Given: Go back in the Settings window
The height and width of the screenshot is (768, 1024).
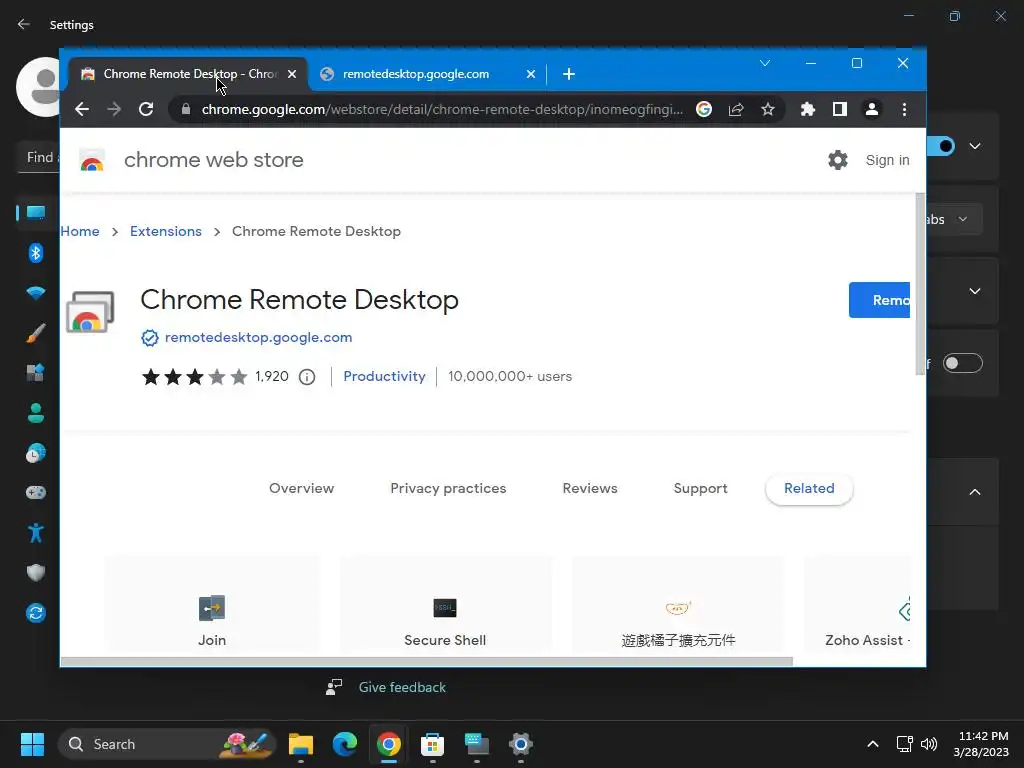Looking at the screenshot, I should point(24,24).
